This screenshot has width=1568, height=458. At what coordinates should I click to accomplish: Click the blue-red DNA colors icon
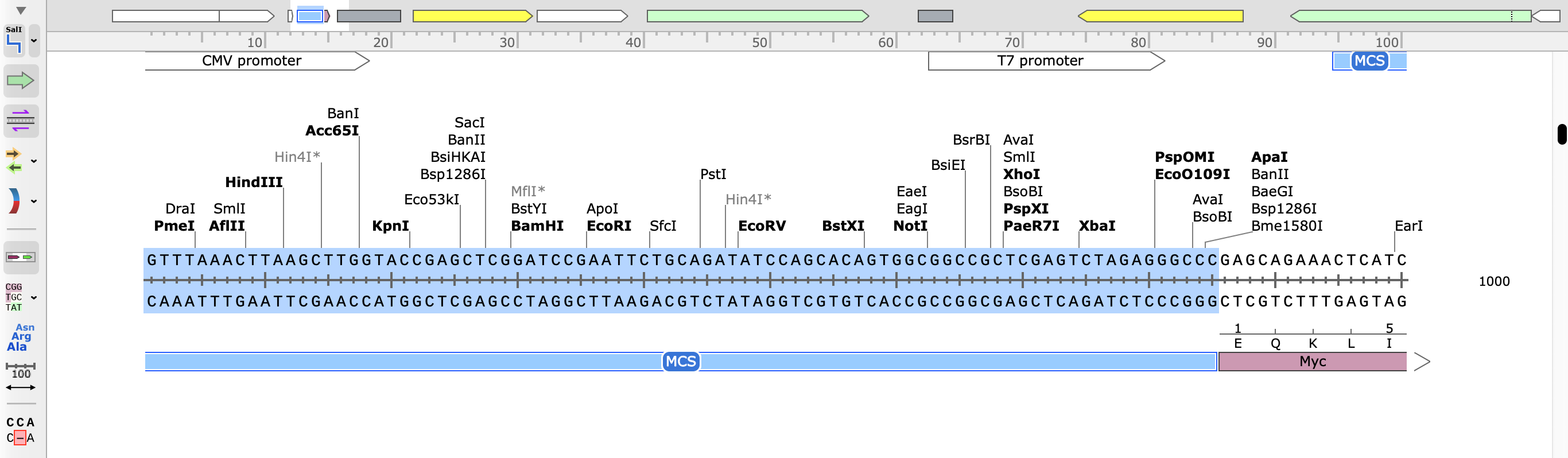(x=14, y=201)
